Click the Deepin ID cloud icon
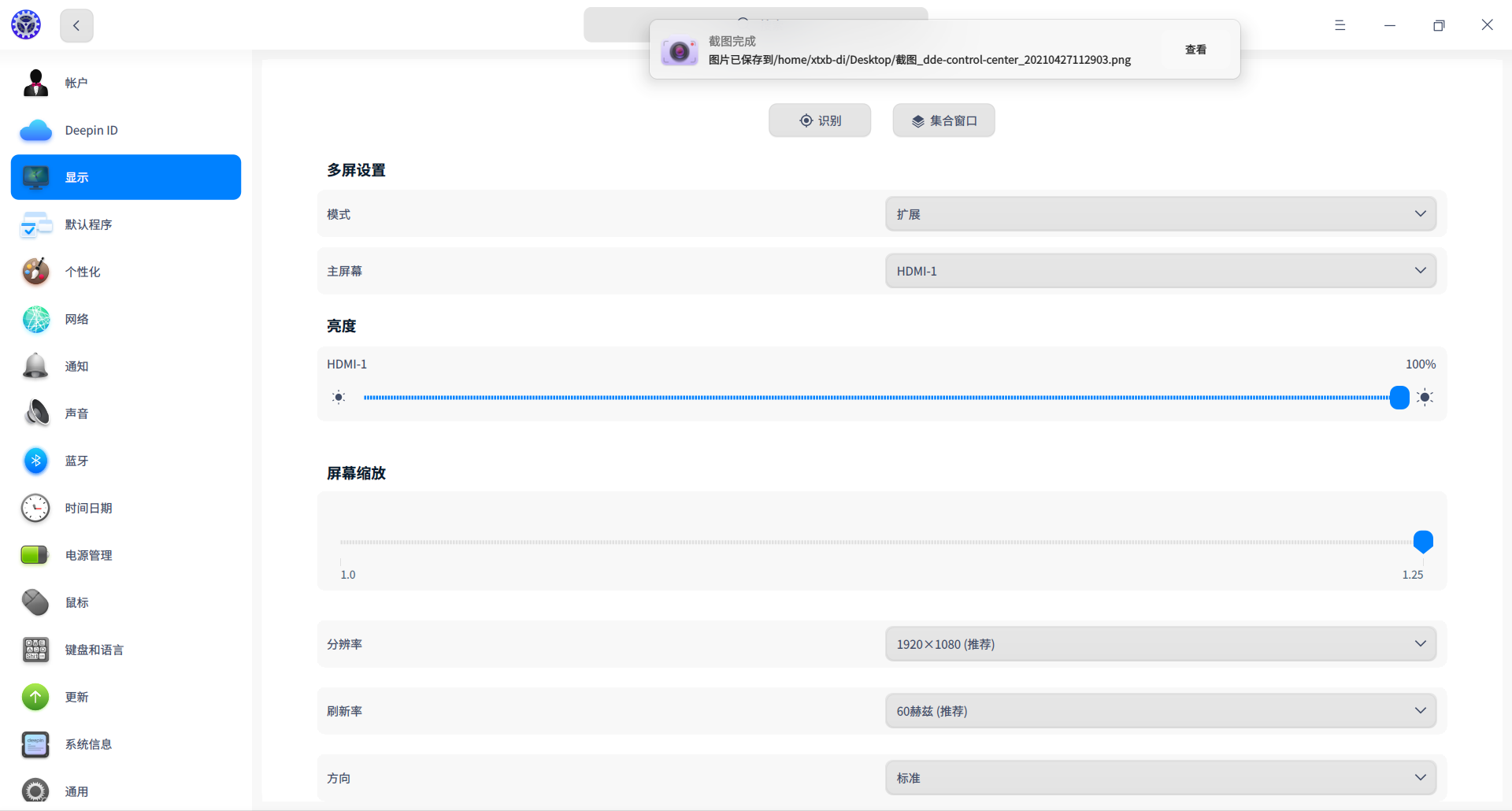This screenshot has height=811, width=1512. [36, 130]
